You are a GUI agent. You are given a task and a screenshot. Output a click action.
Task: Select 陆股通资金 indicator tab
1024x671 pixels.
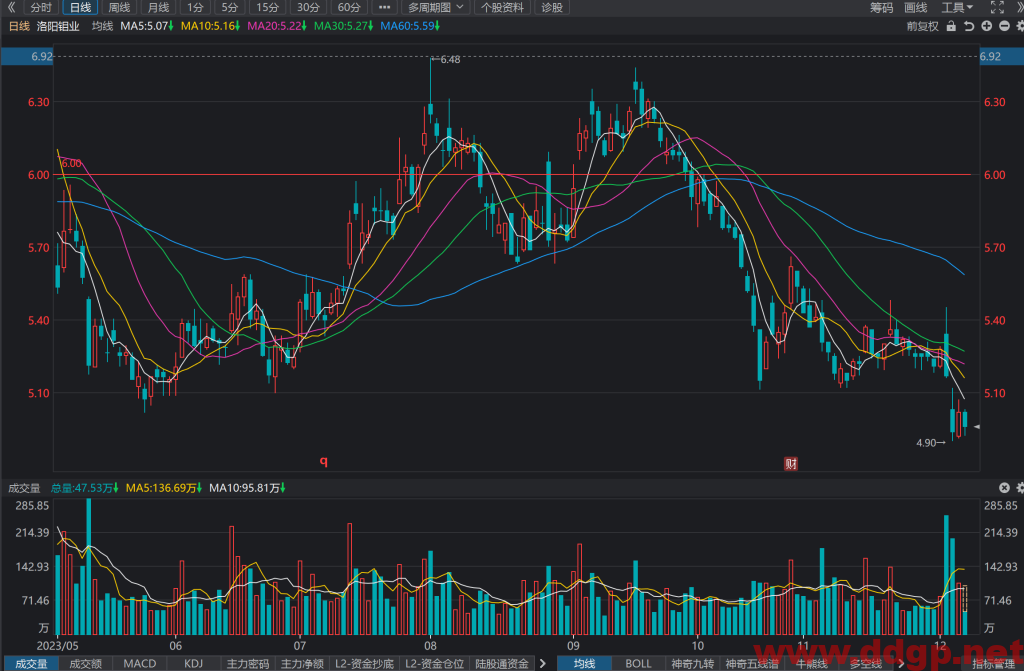502,664
